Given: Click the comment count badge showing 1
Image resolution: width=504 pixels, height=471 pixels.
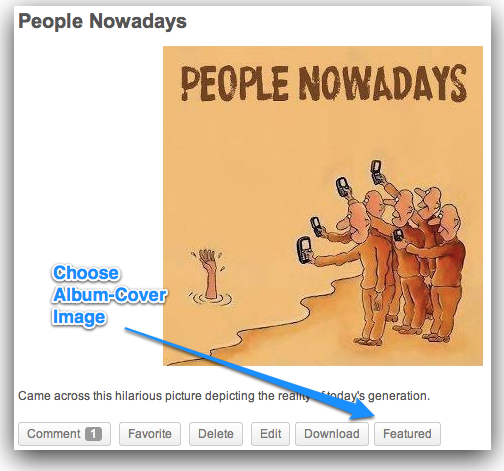Looking at the screenshot, I should point(93,434).
